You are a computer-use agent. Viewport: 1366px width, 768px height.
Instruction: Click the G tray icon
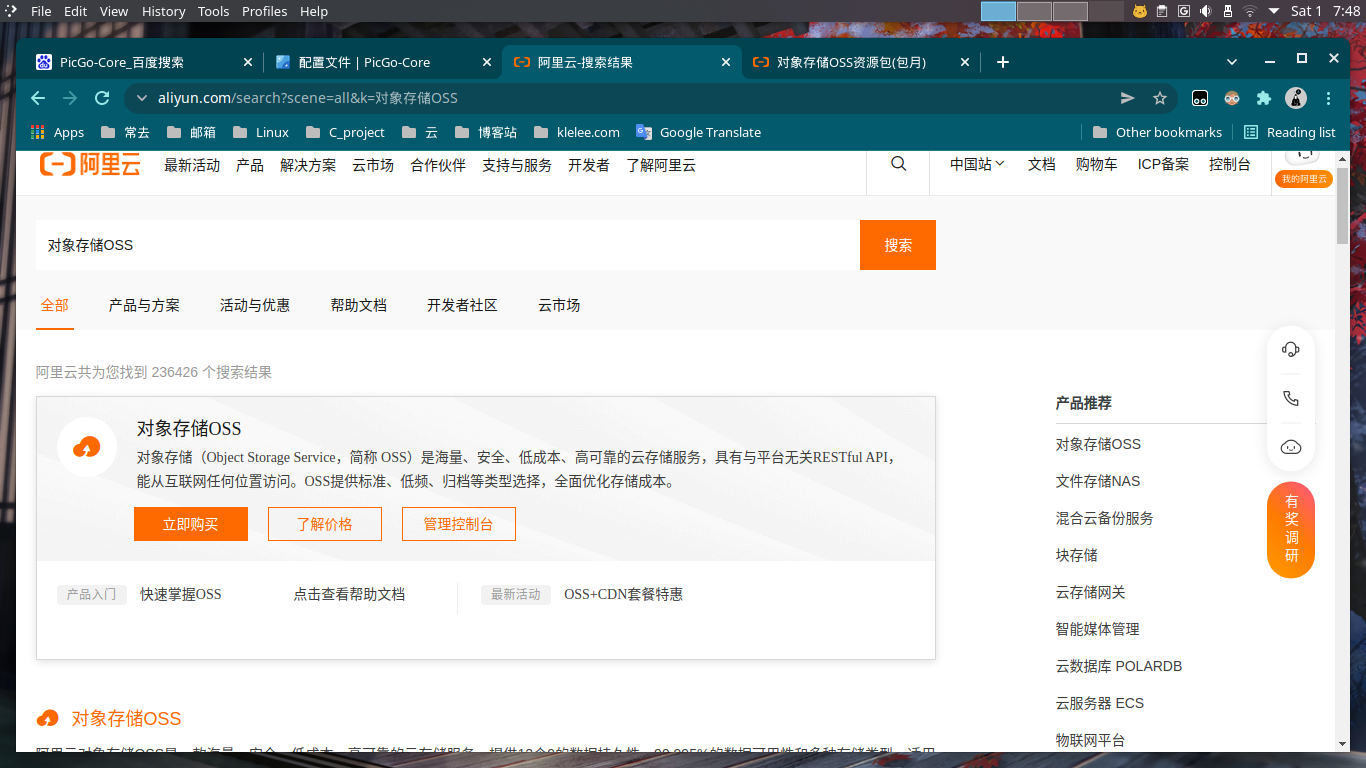[1184, 11]
